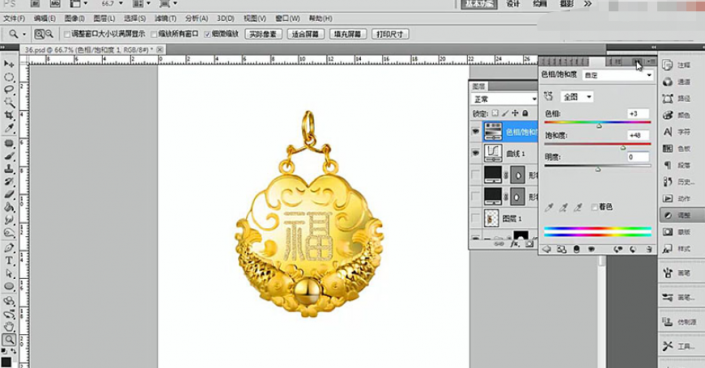Open the 样式 styles panel
This screenshot has height=368, width=705.
tap(678, 248)
